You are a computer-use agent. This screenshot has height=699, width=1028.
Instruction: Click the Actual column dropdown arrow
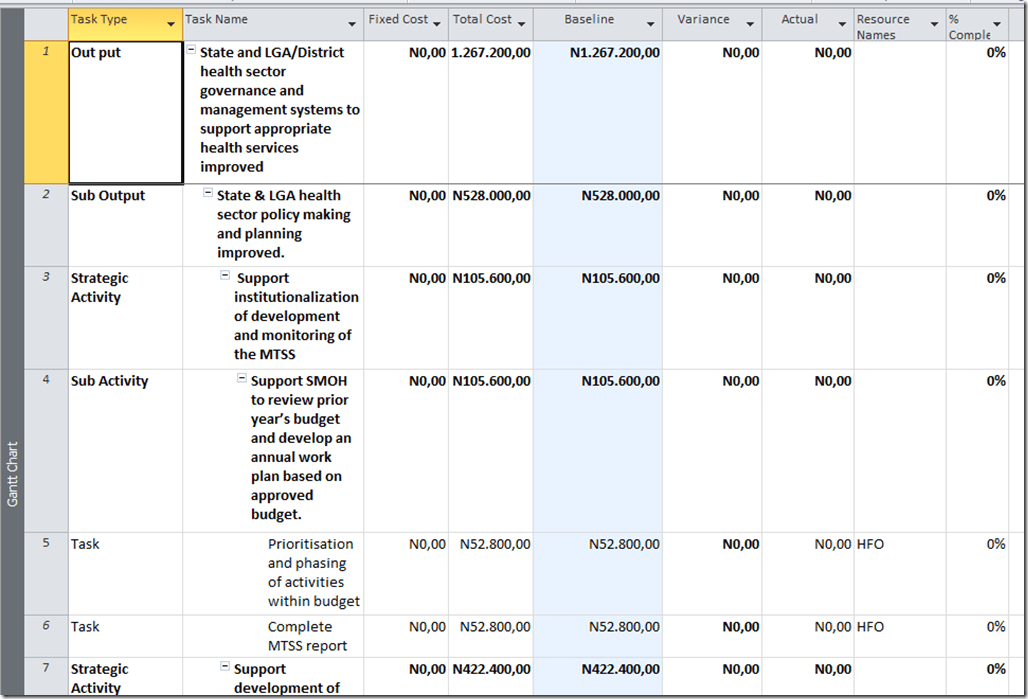842,24
